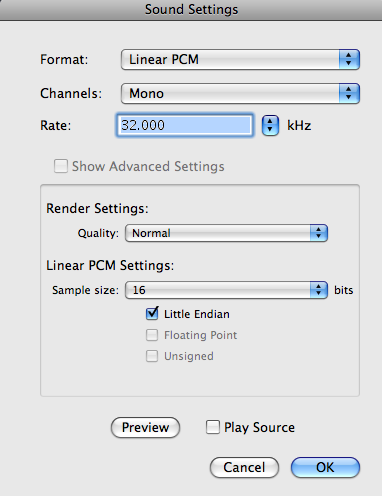Tick the Floating Point checkbox
382x496 pixels.
coord(152,335)
